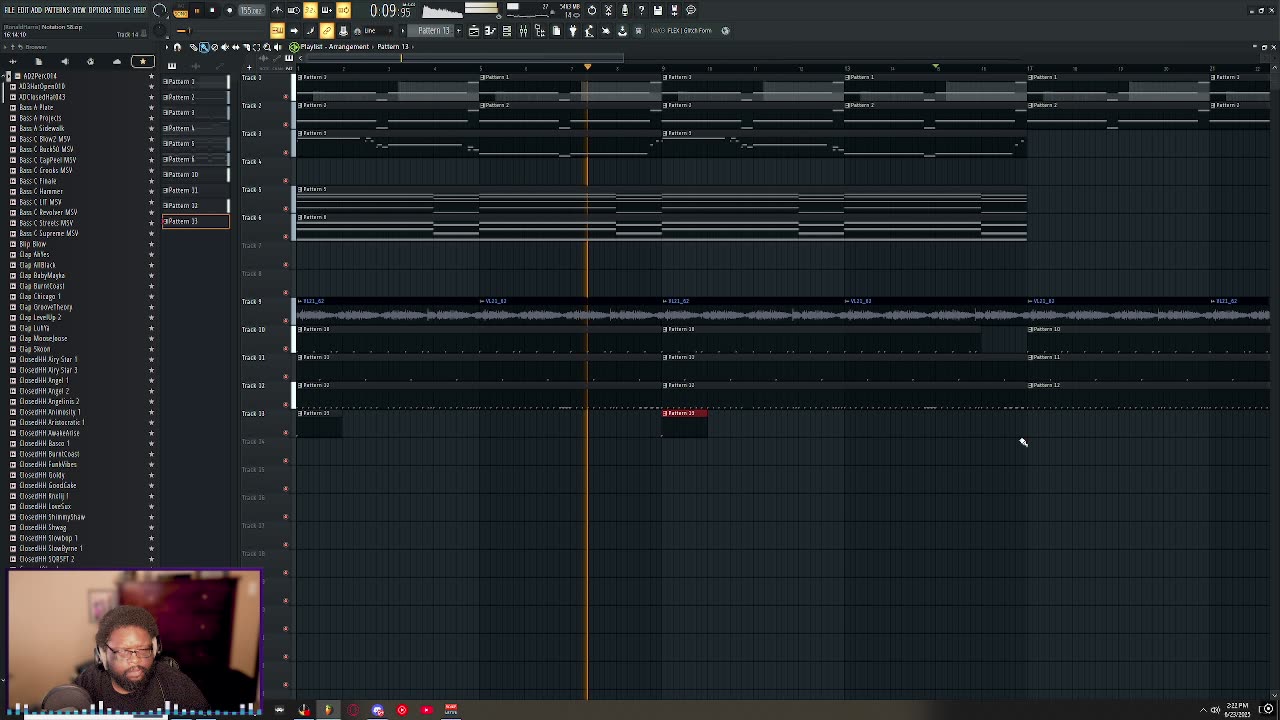Select the playlist Mute tool
Viewport: 1280px width, 720px height.
[225, 47]
